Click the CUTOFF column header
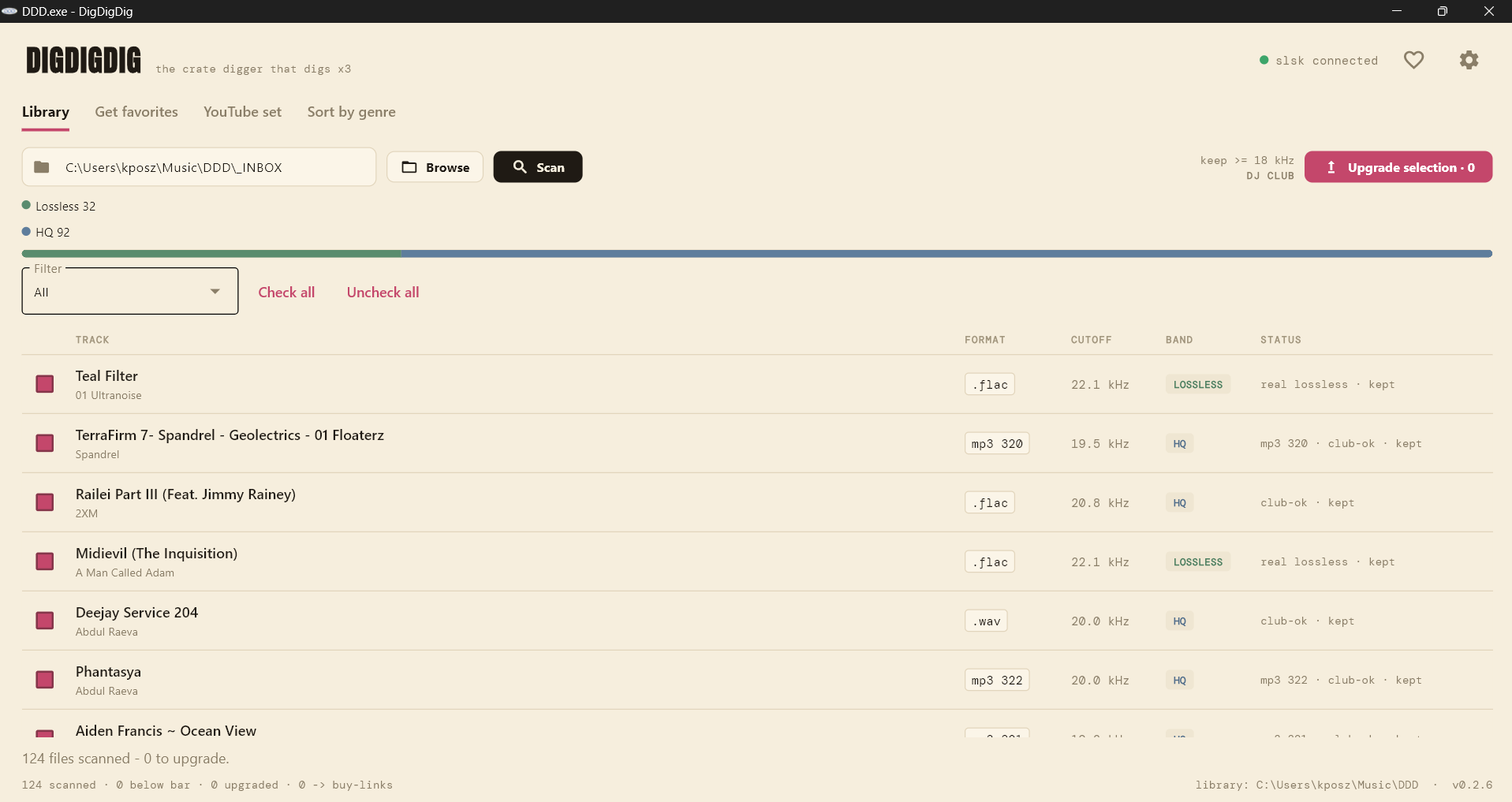 point(1091,340)
